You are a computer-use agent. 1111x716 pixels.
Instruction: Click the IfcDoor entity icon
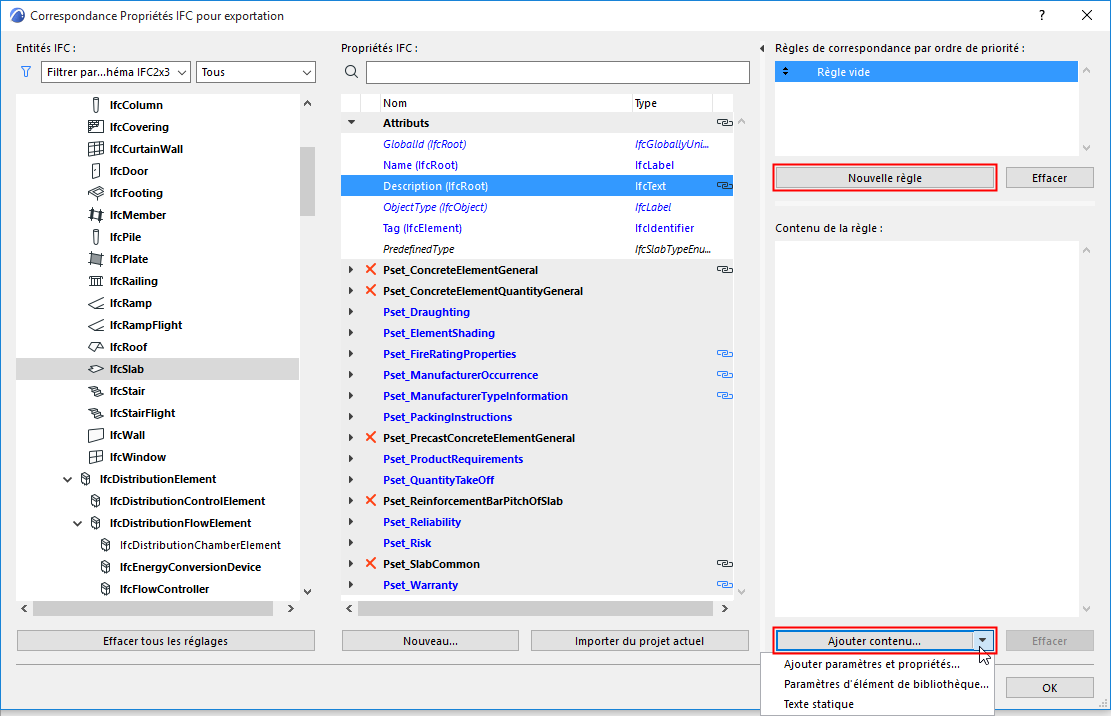(x=96, y=171)
